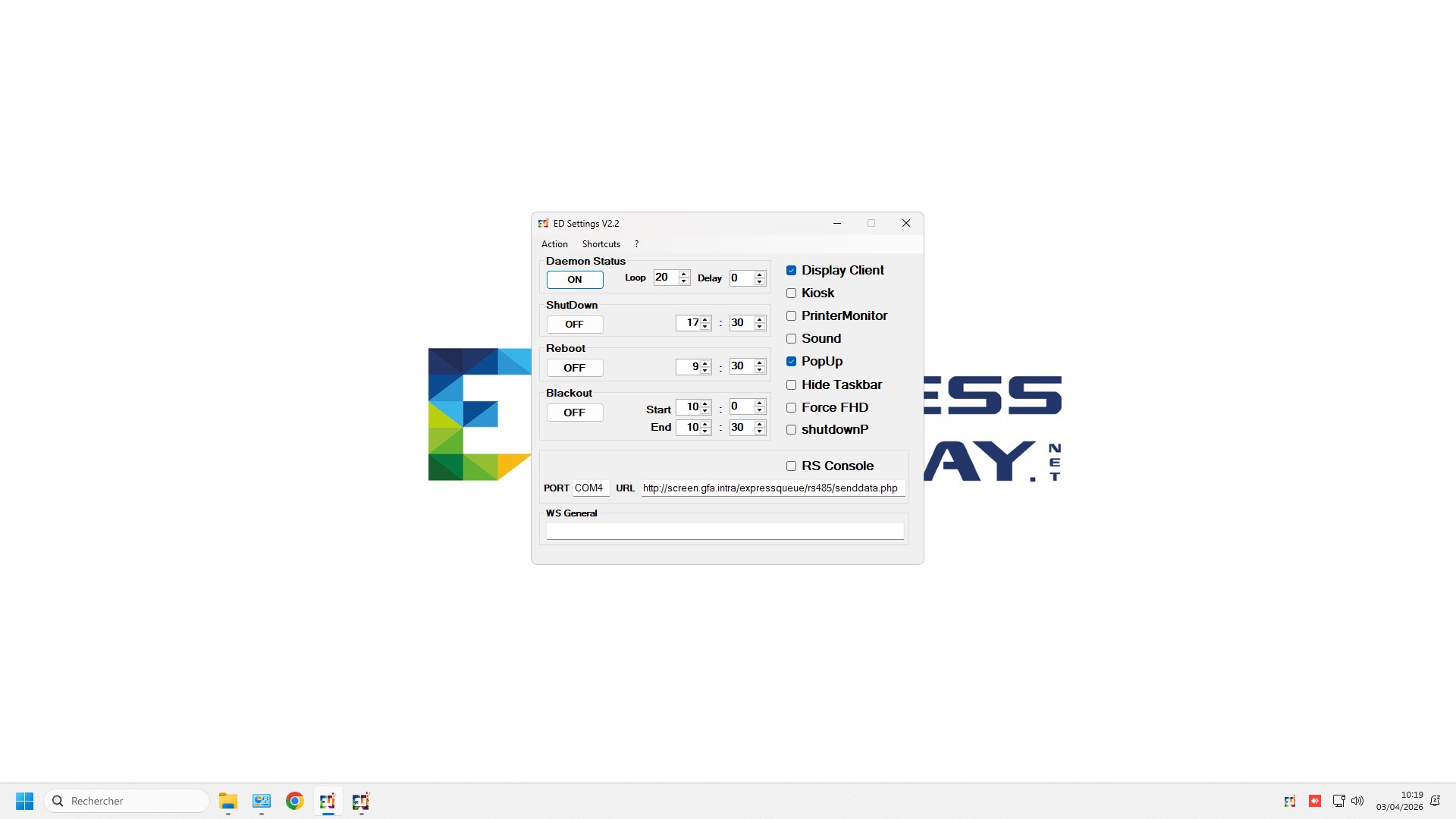Open the Shortcuts menu
Viewport: 1456px width, 819px height.
(601, 244)
